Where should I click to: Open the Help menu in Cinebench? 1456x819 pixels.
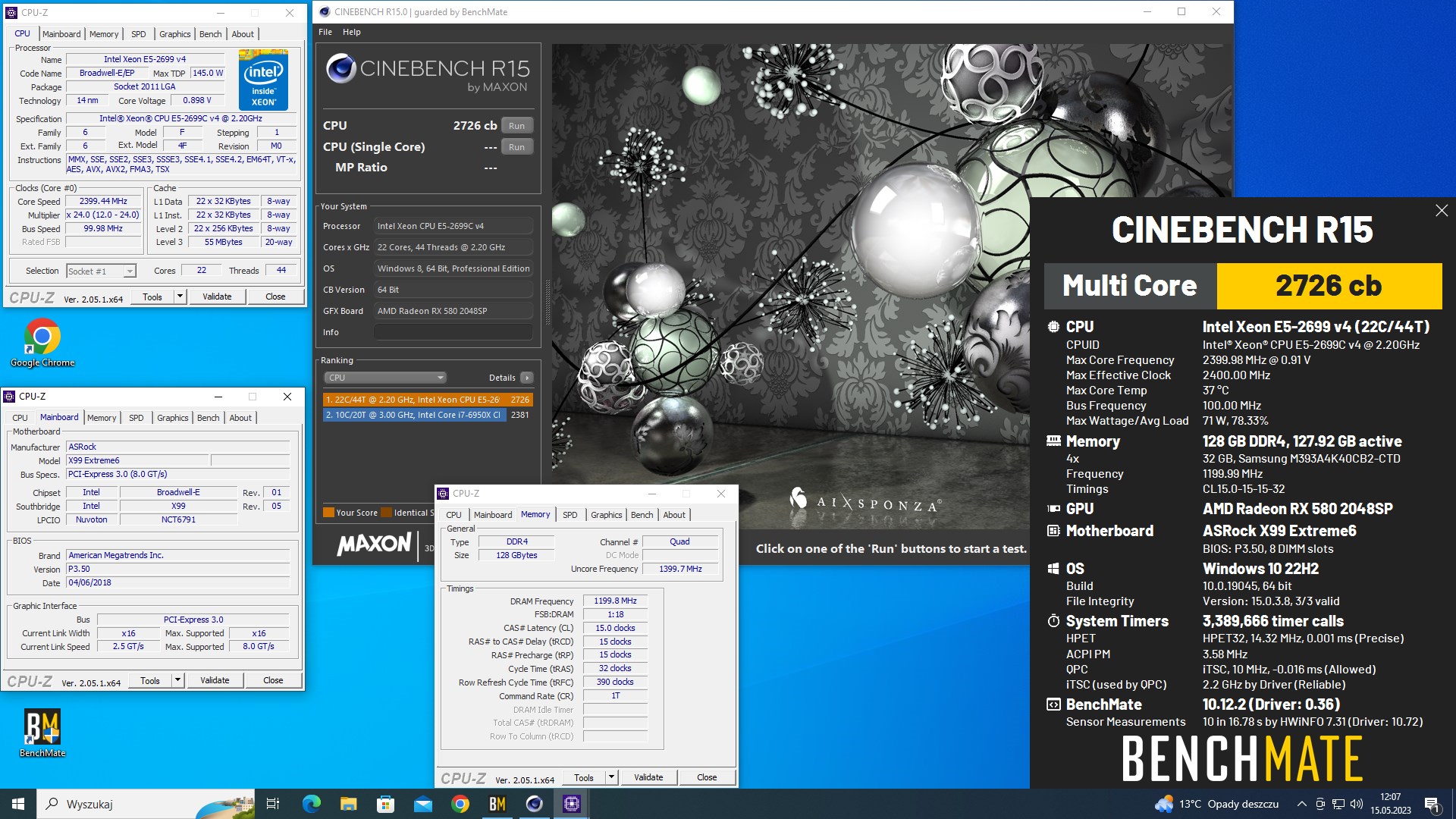[x=351, y=32]
